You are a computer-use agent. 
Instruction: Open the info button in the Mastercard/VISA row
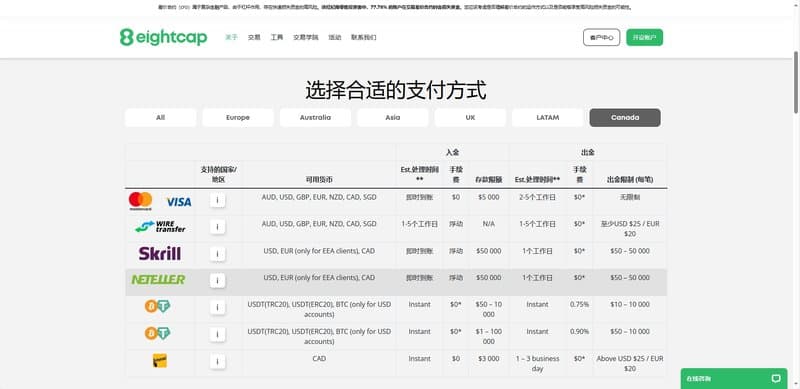coord(217,200)
